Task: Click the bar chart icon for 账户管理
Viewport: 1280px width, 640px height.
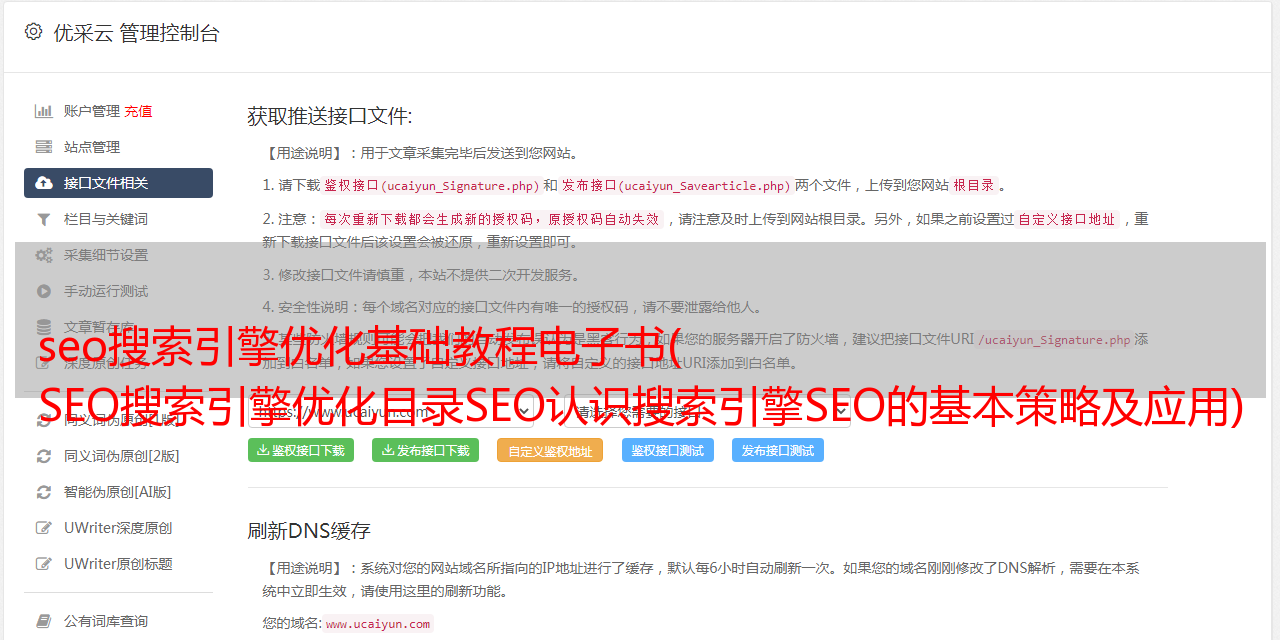Action: [44, 111]
